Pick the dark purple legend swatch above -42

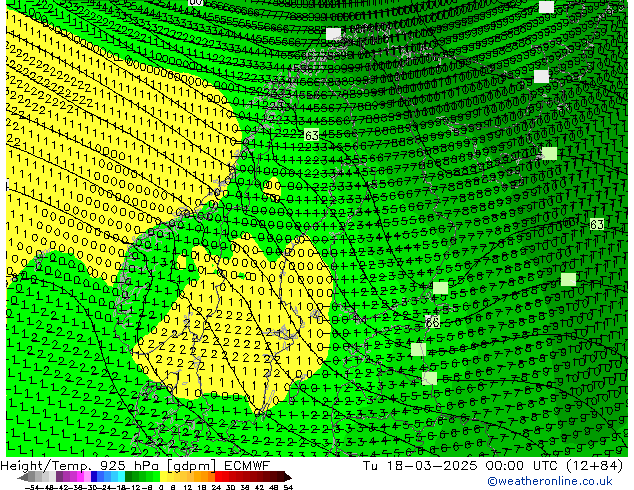coord(59,477)
